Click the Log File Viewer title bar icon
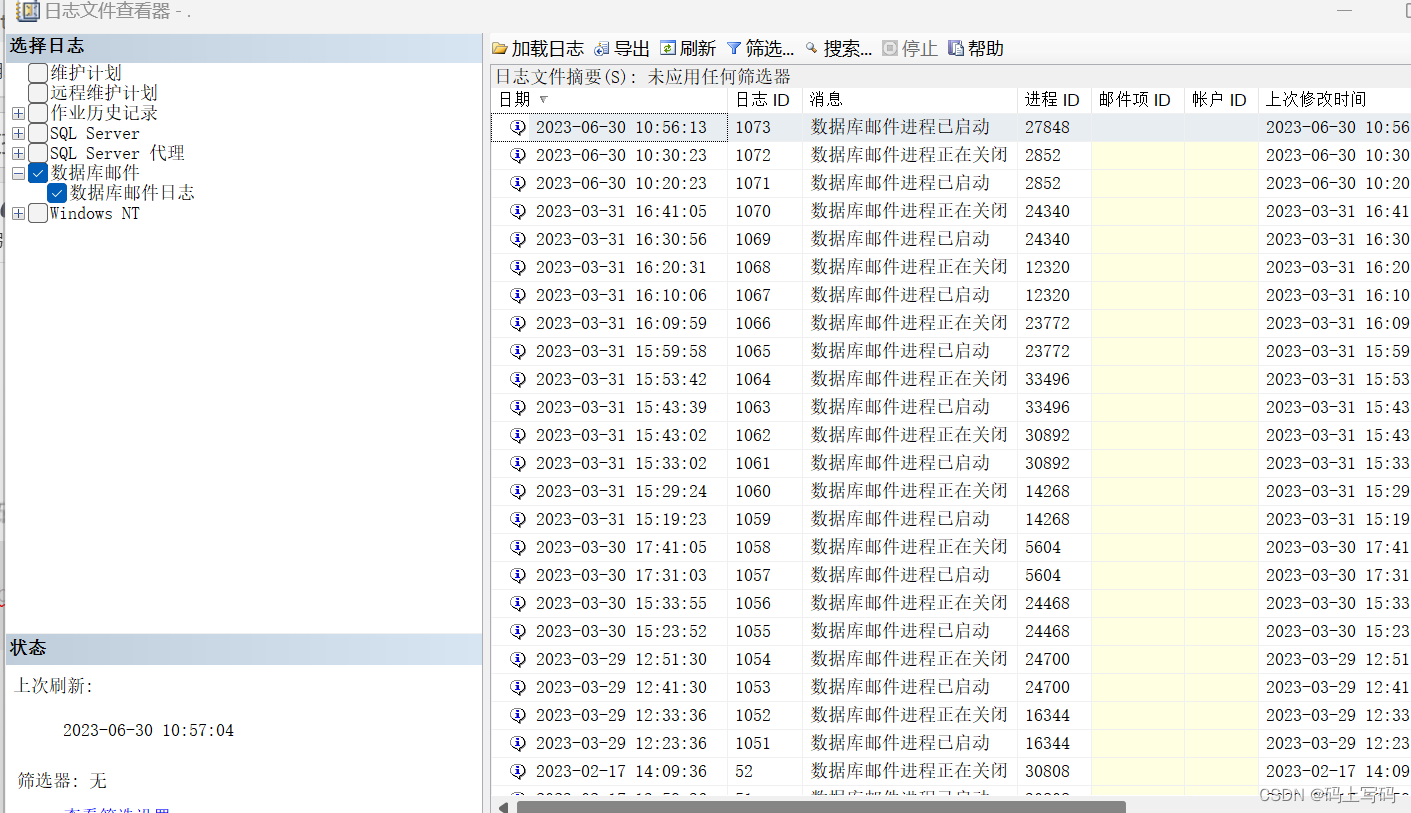The width and height of the screenshot is (1411, 813). click(27, 12)
